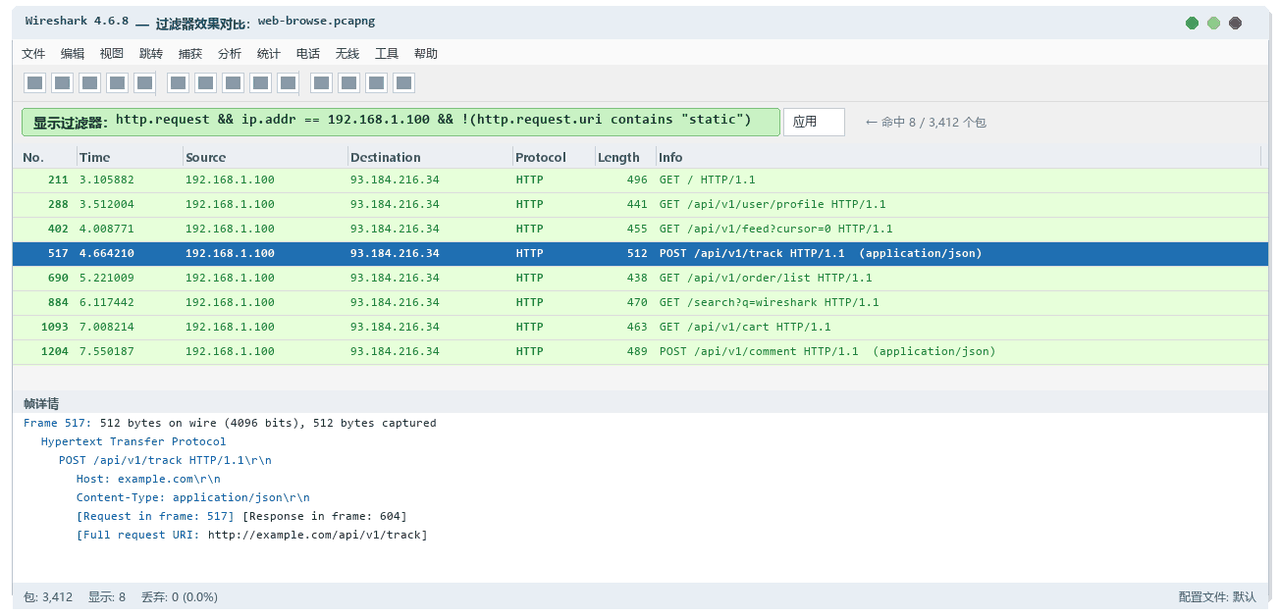This screenshot has height=616, width=1280.
Task: Open the 无线 menu
Action: click(x=347, y=54)
